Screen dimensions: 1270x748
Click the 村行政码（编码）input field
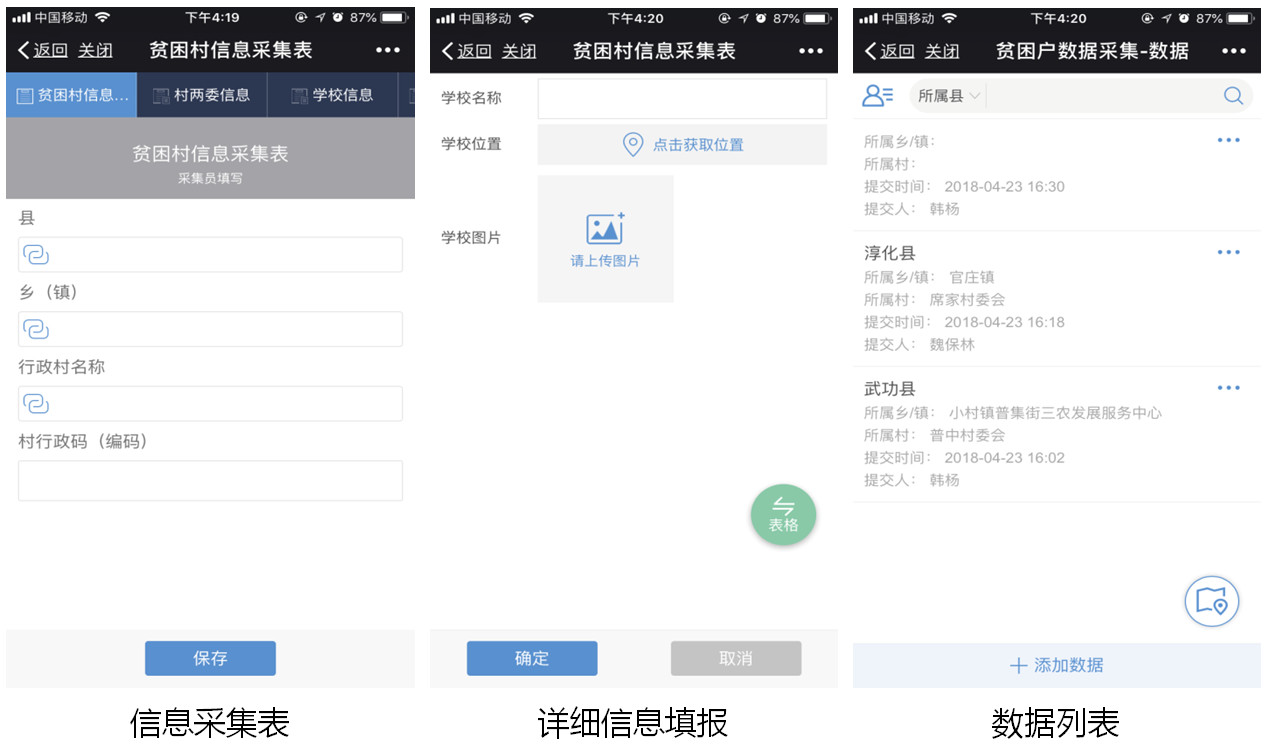tap(210, 480)
